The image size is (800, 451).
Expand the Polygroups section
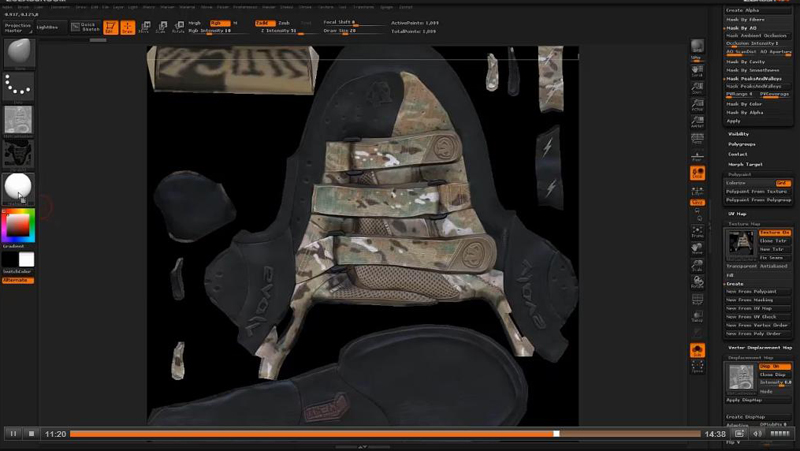(x=742, y=144)
